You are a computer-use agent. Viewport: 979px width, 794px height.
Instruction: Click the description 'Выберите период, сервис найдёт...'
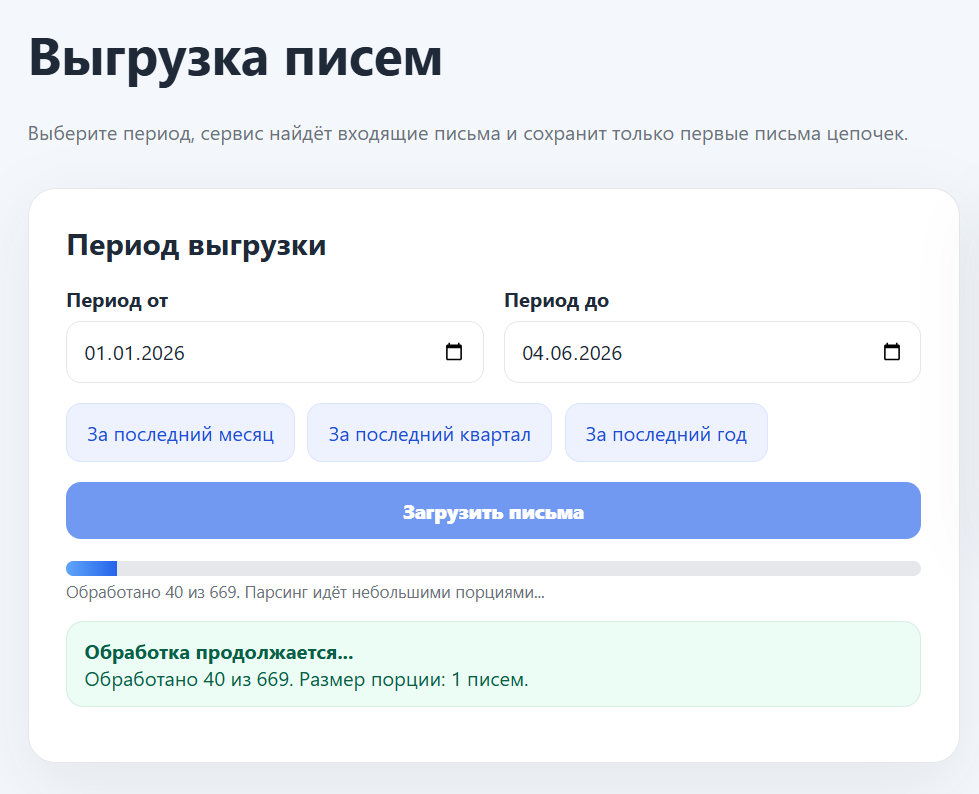468,134
